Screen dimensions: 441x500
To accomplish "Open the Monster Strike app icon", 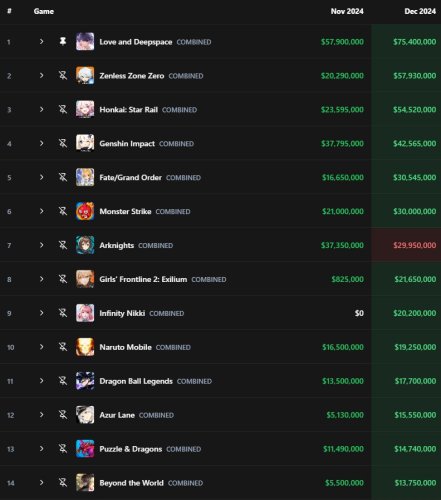I will 85,211.
